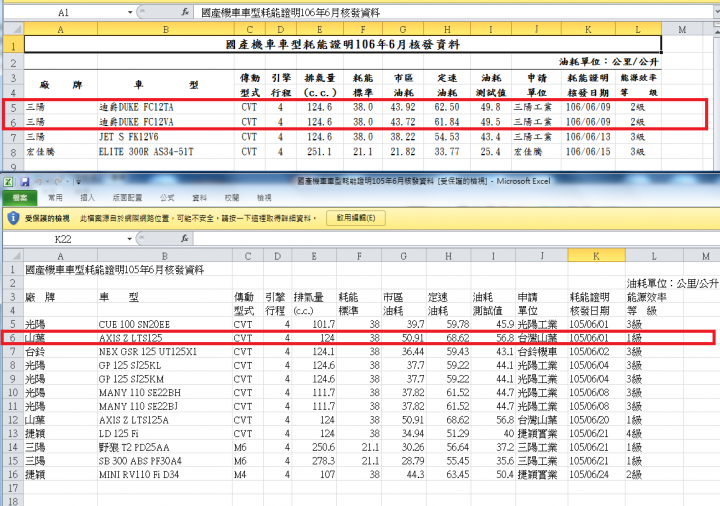720x506 pixels.
Task: Click cell NEX GSR 125 UT125X1
Action: point(165,352)
